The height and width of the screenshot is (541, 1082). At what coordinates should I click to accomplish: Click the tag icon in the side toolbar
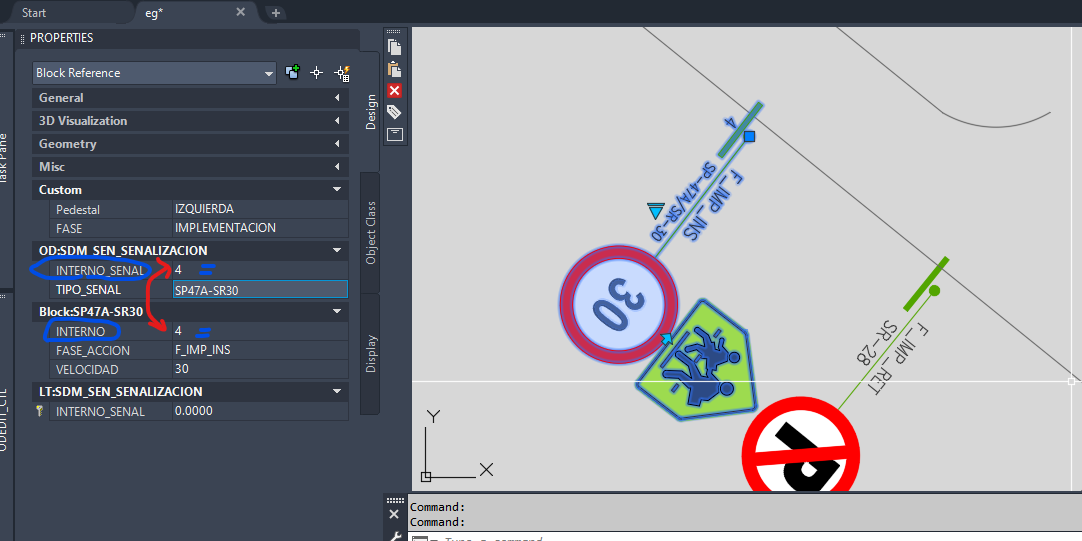tap(395, 112)
